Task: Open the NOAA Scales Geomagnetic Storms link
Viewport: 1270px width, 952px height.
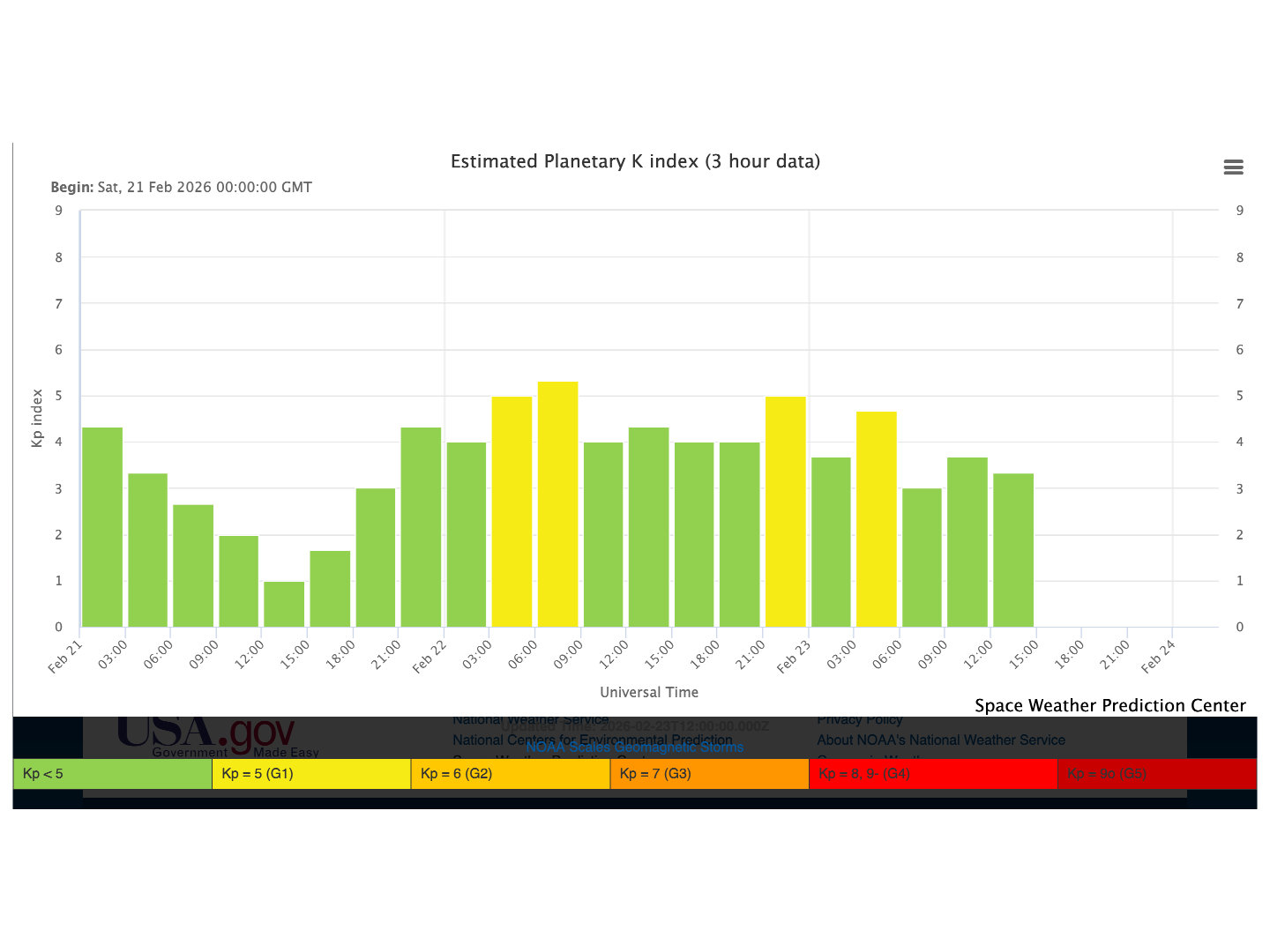Action: tap(634, 747)
